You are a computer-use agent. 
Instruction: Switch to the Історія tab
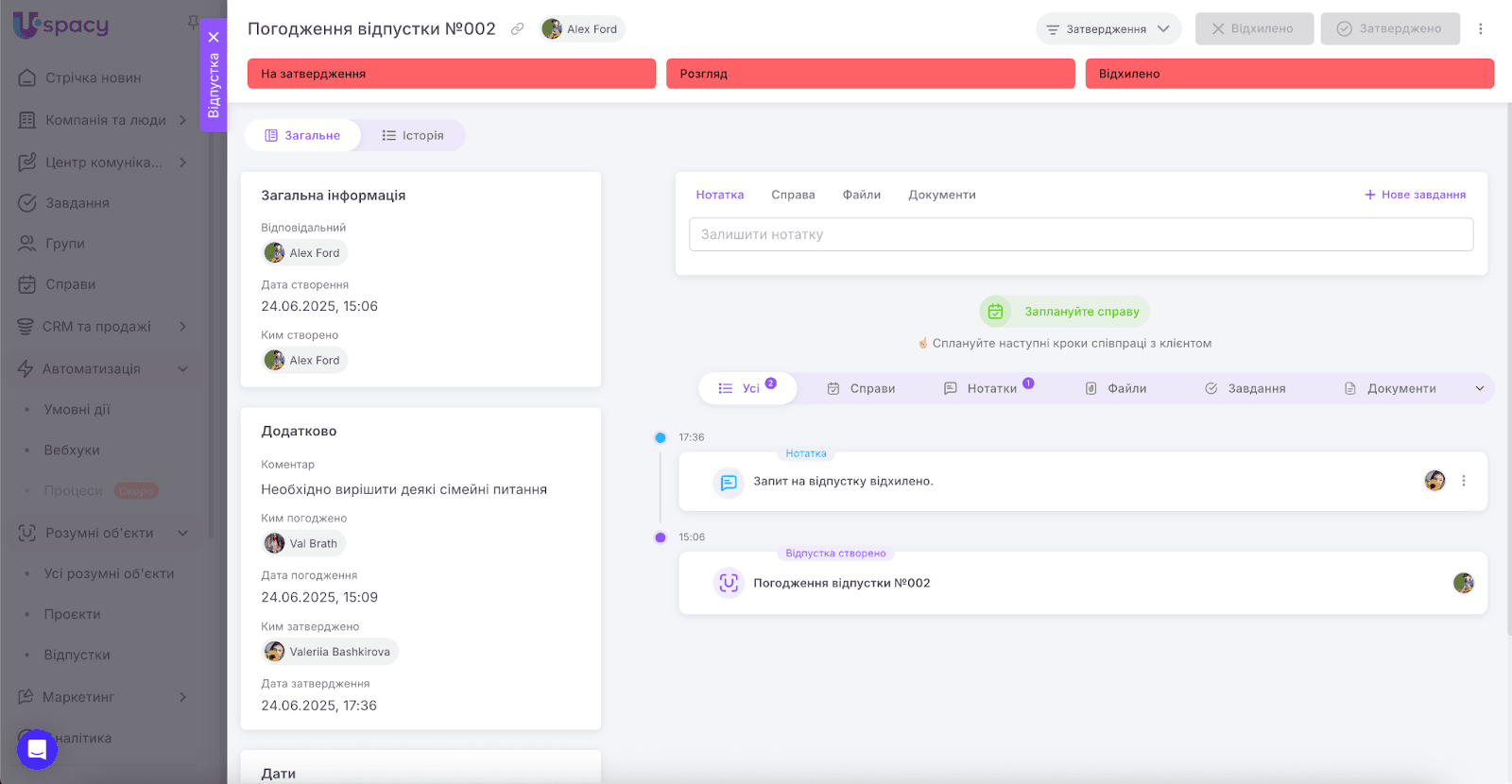[413, 136]
